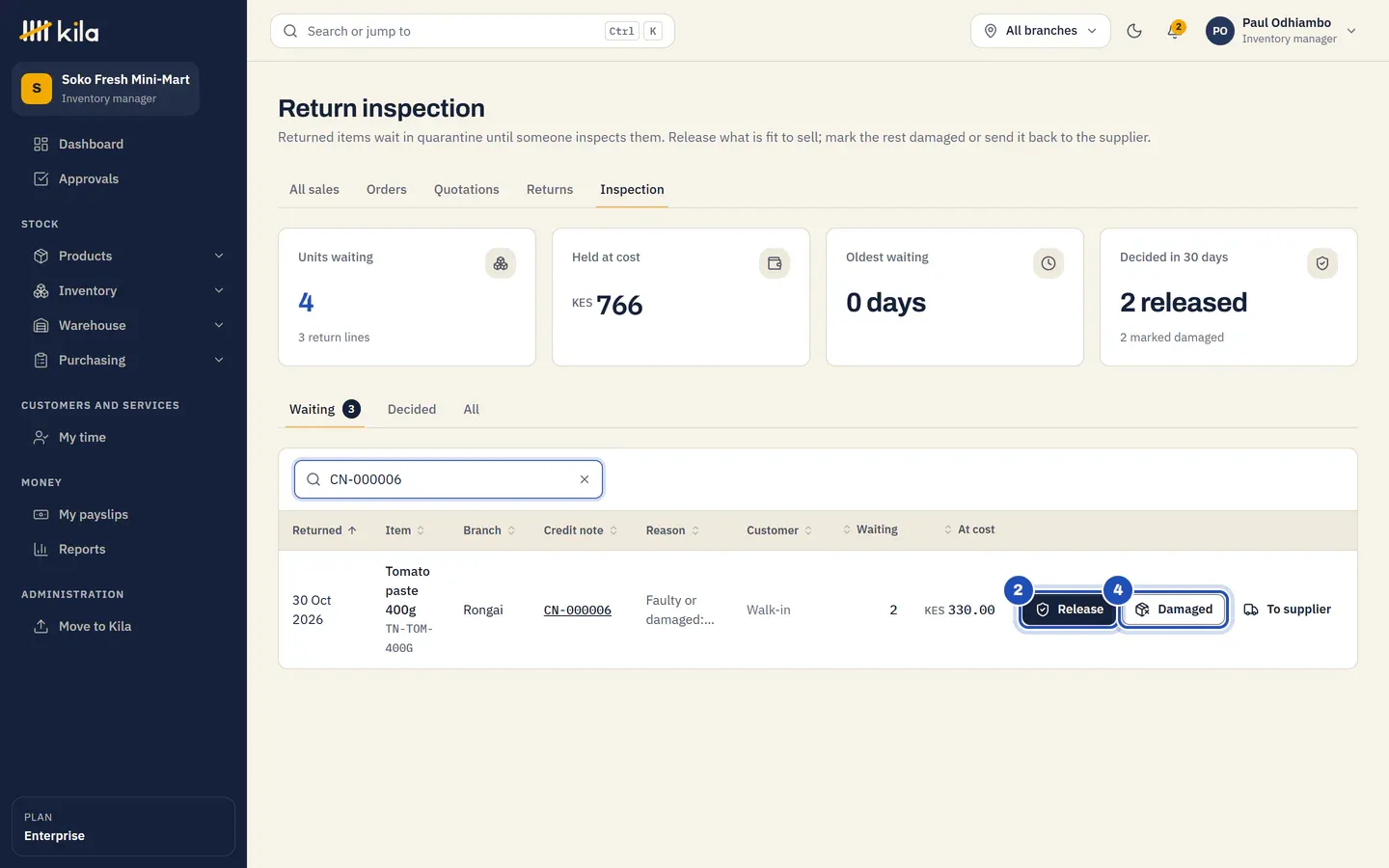Click the Soko Fresh Mini-Mart workspace badge
The height and width of the screenshot is (868, 1389).
click(x=106, y=89)
